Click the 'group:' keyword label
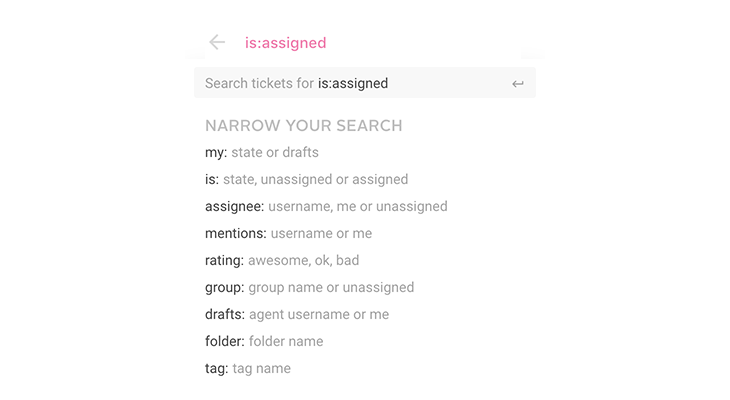The image size is (730, 400). [224, 287]
